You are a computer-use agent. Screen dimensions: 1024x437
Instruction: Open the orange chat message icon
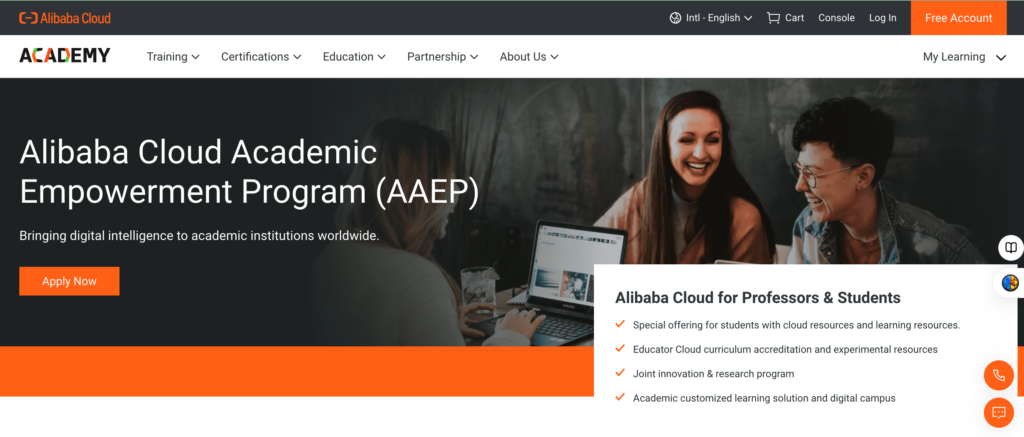999,412
